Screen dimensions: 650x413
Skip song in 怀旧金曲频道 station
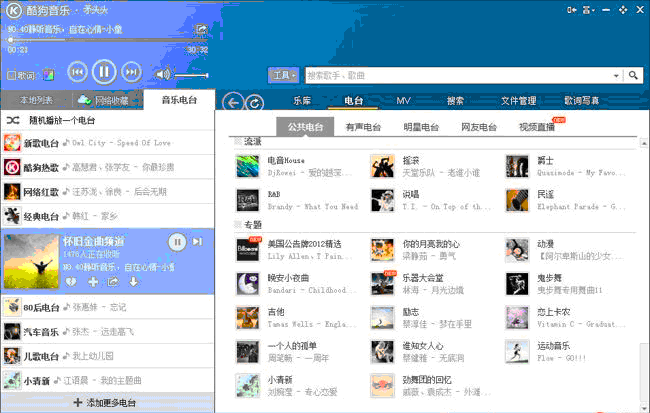tap(197, 241)
